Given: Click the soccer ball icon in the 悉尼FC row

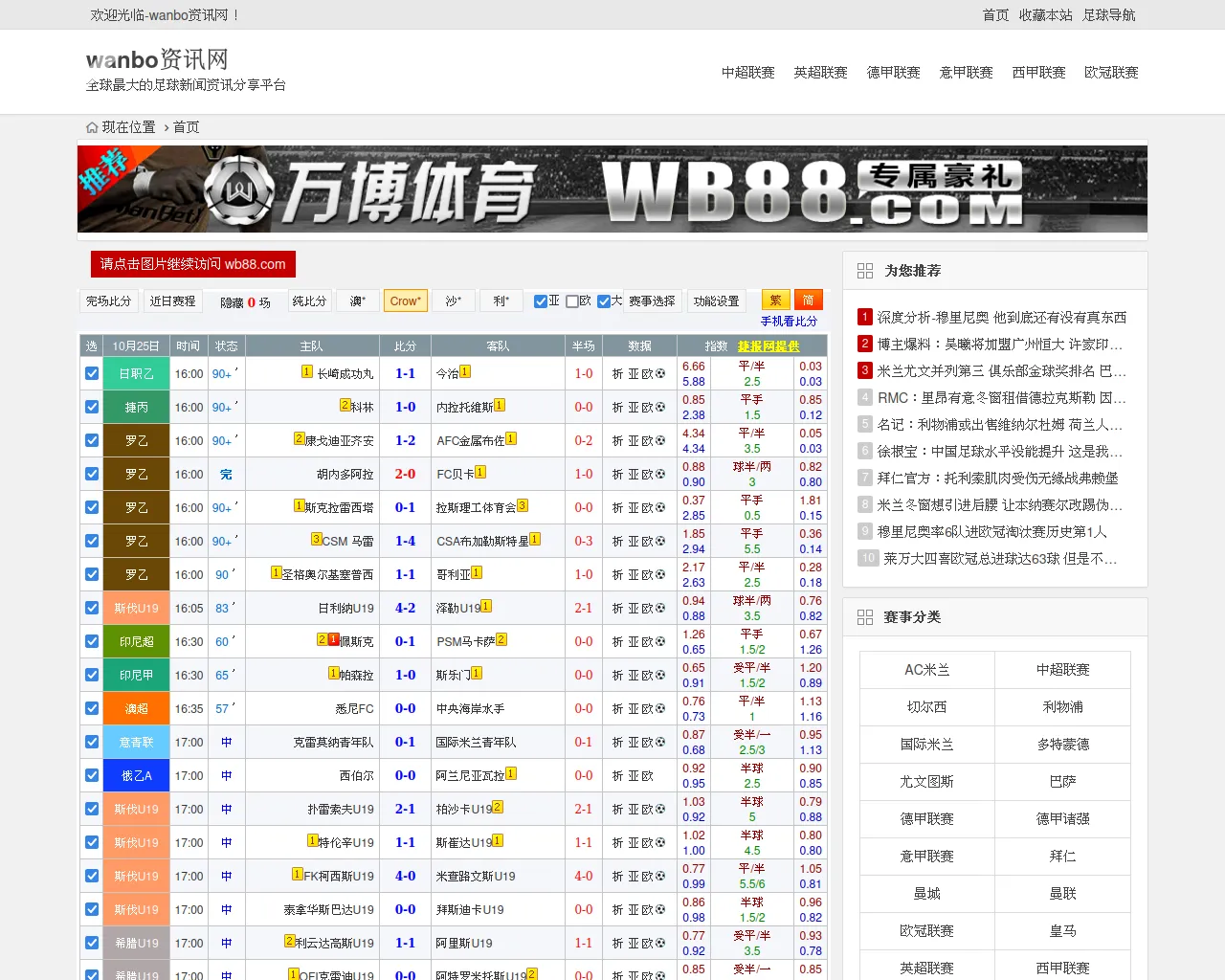Looking at the screenshot, I should click(x=660, y=709).
